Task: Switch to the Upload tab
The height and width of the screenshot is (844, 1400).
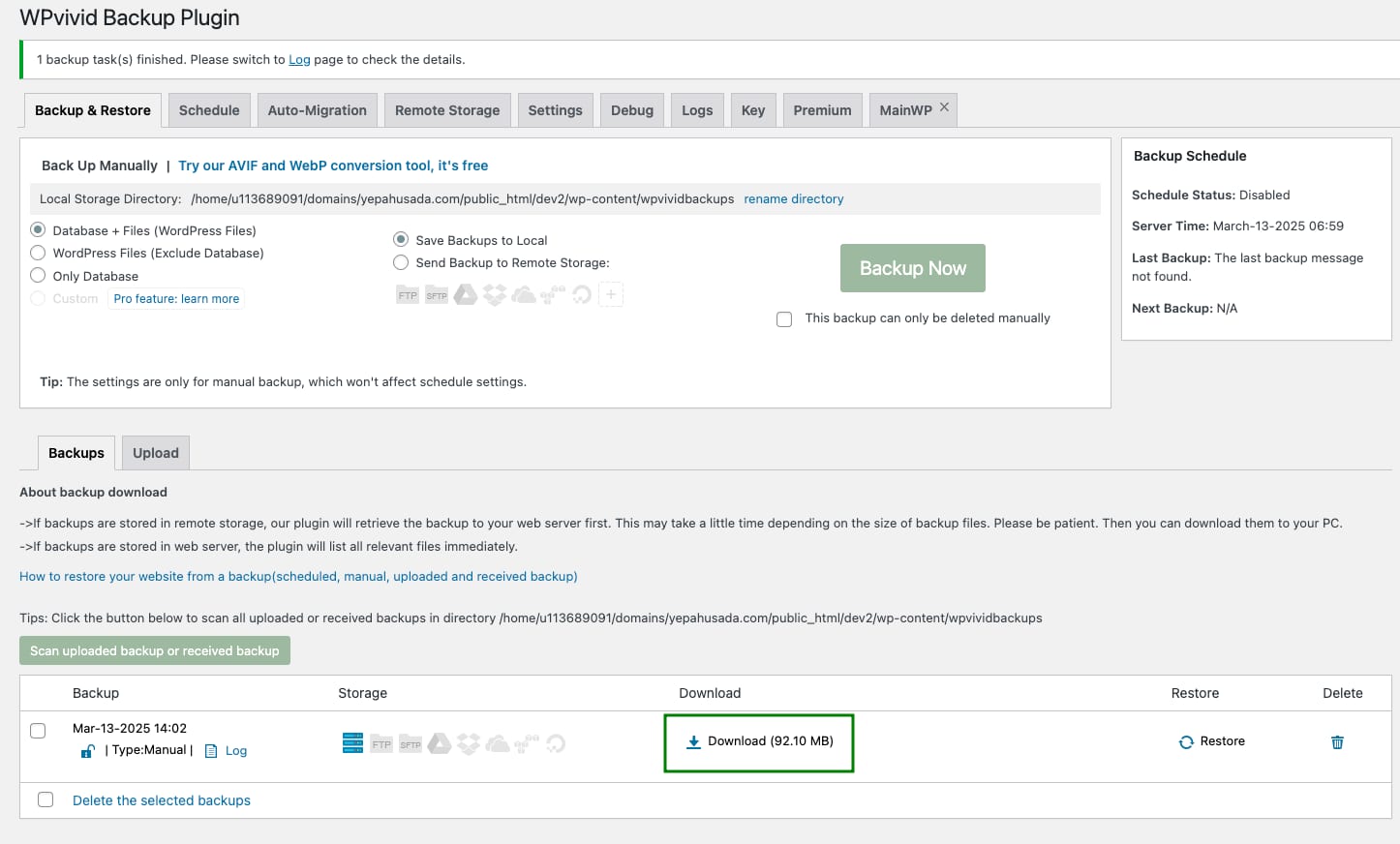Action: (156, 453)
